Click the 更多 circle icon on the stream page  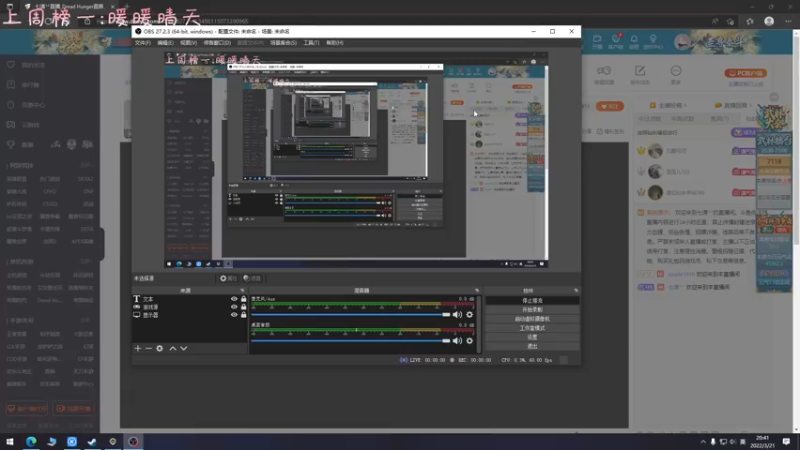pos(676,71)
